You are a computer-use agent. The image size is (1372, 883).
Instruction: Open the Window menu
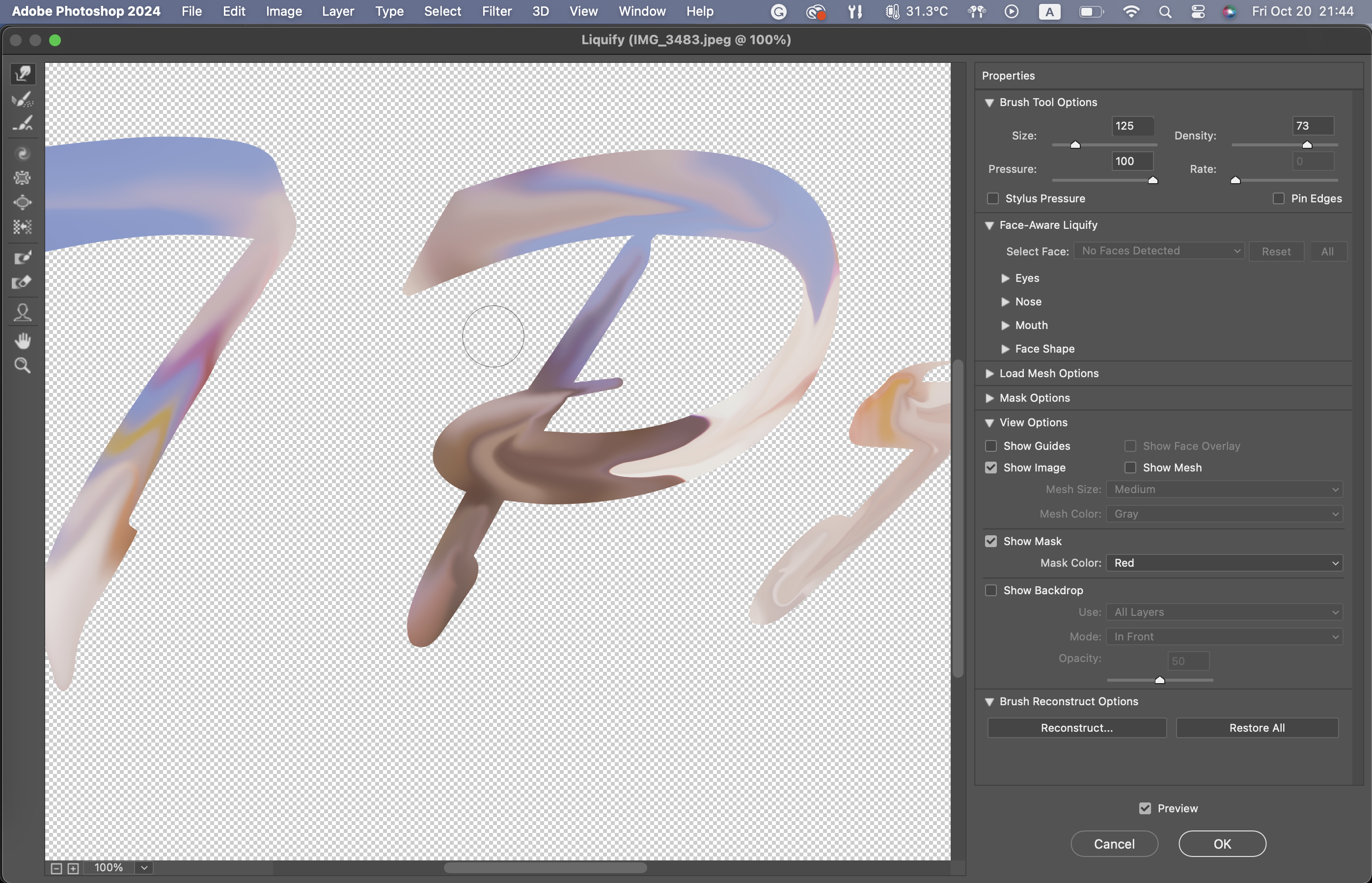pos(642,11)
